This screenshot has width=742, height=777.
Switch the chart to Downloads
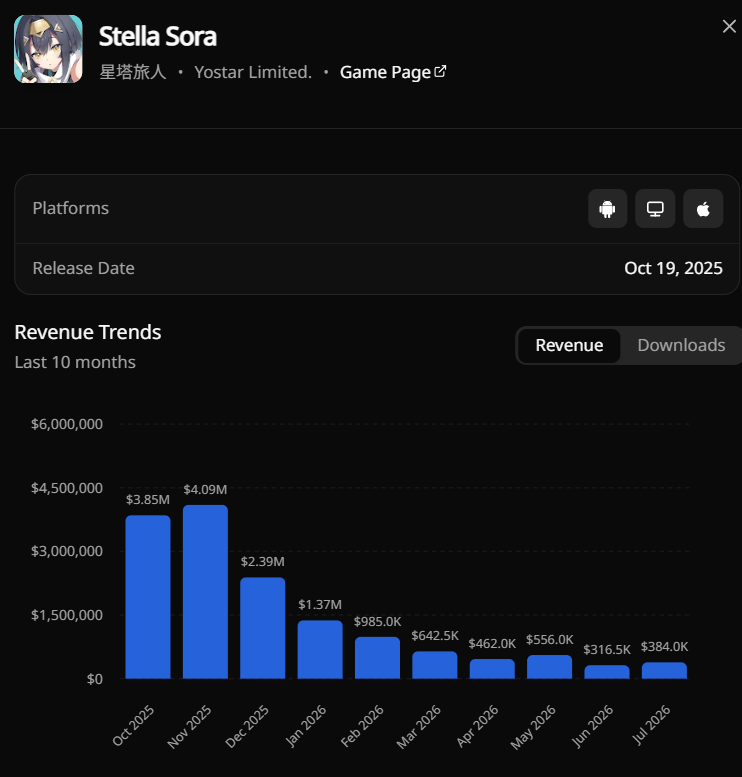[x=681, y=345]
